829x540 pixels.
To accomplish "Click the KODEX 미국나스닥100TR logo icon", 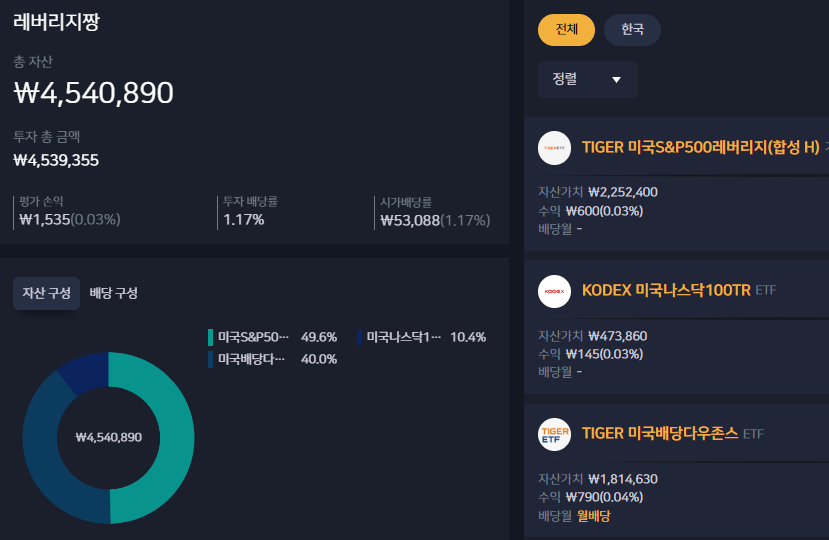I will (554, 291).
